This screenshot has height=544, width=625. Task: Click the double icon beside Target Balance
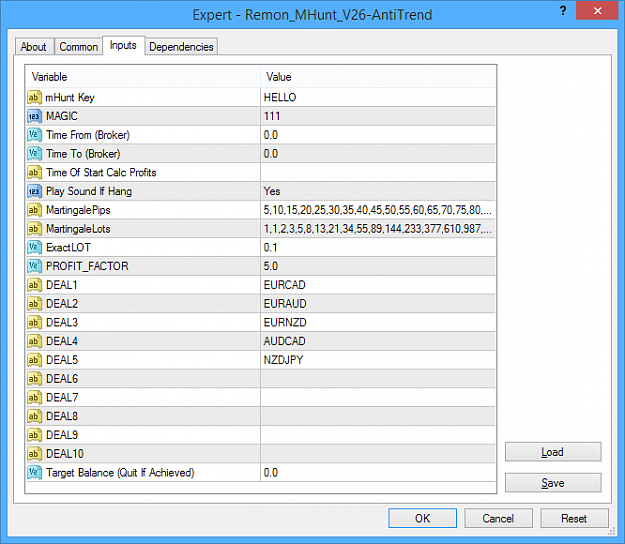[34, 473]
